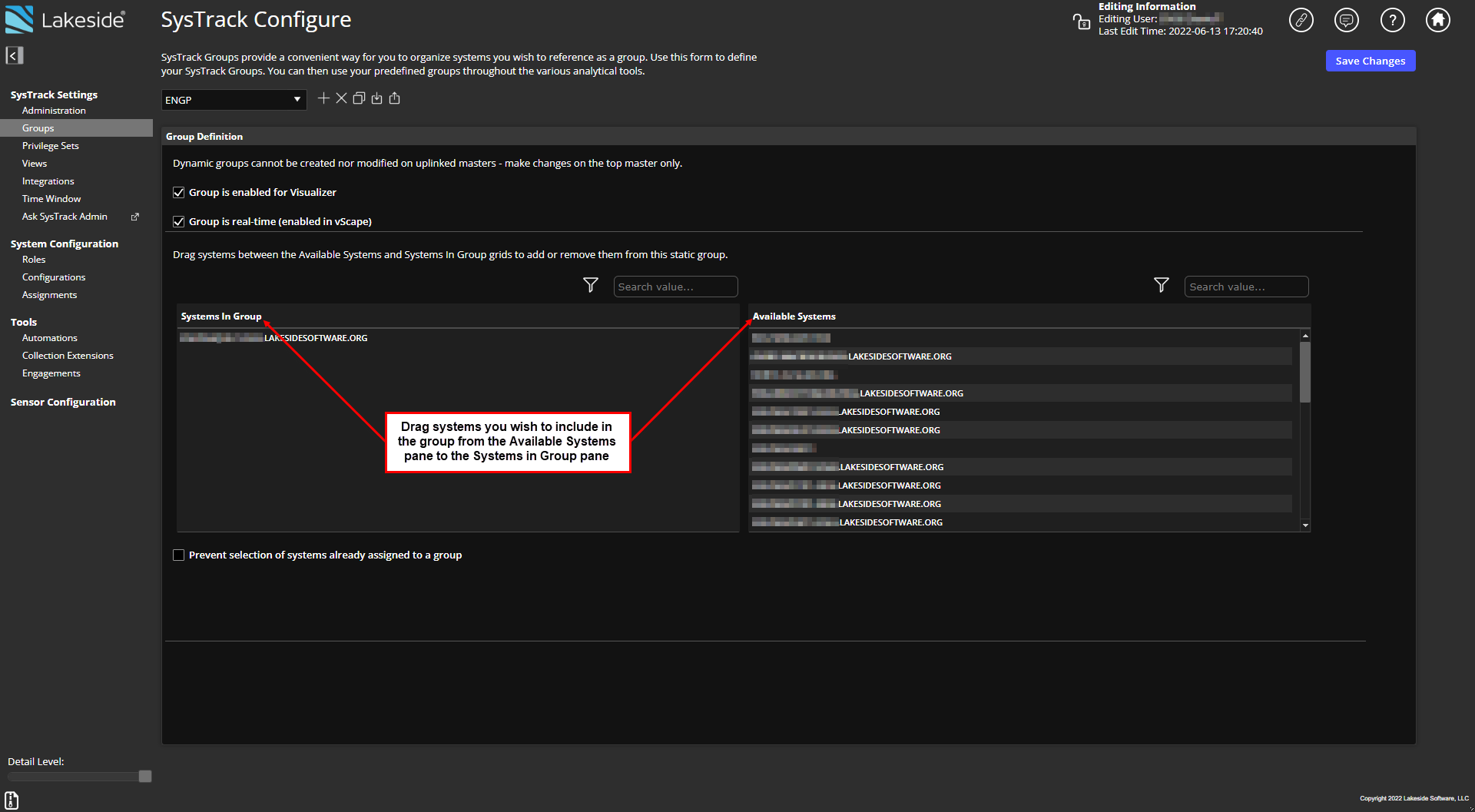Open Roles under System Configuration
Screen dimensions: 1475x812
[34, 260]
